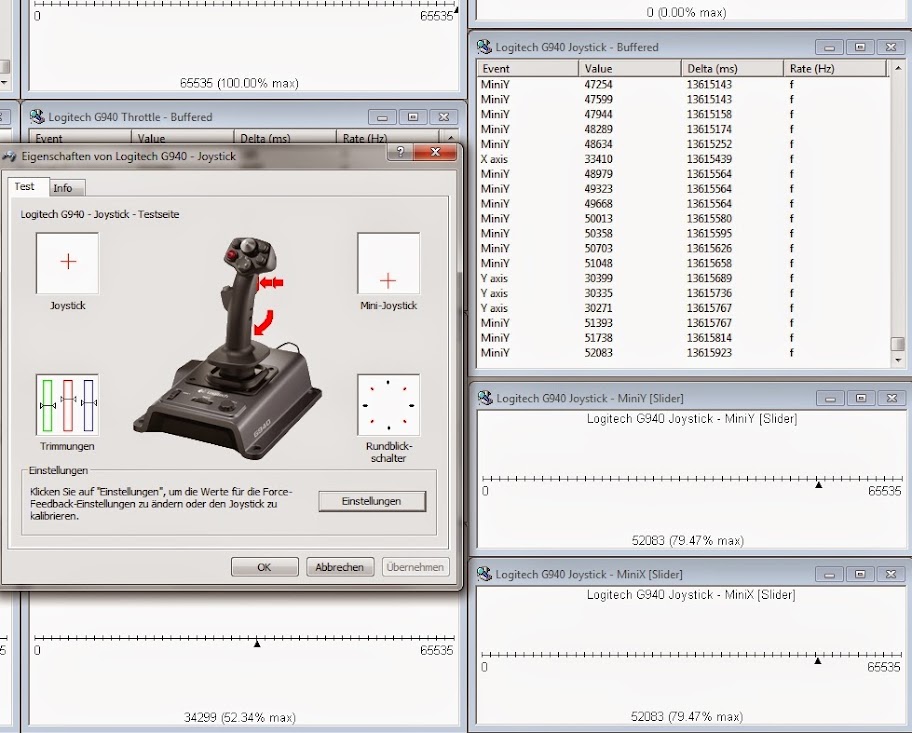Minimize the MiniX Slider window
Viewport: 912px width, 733px height.
[x=830, y=574]
